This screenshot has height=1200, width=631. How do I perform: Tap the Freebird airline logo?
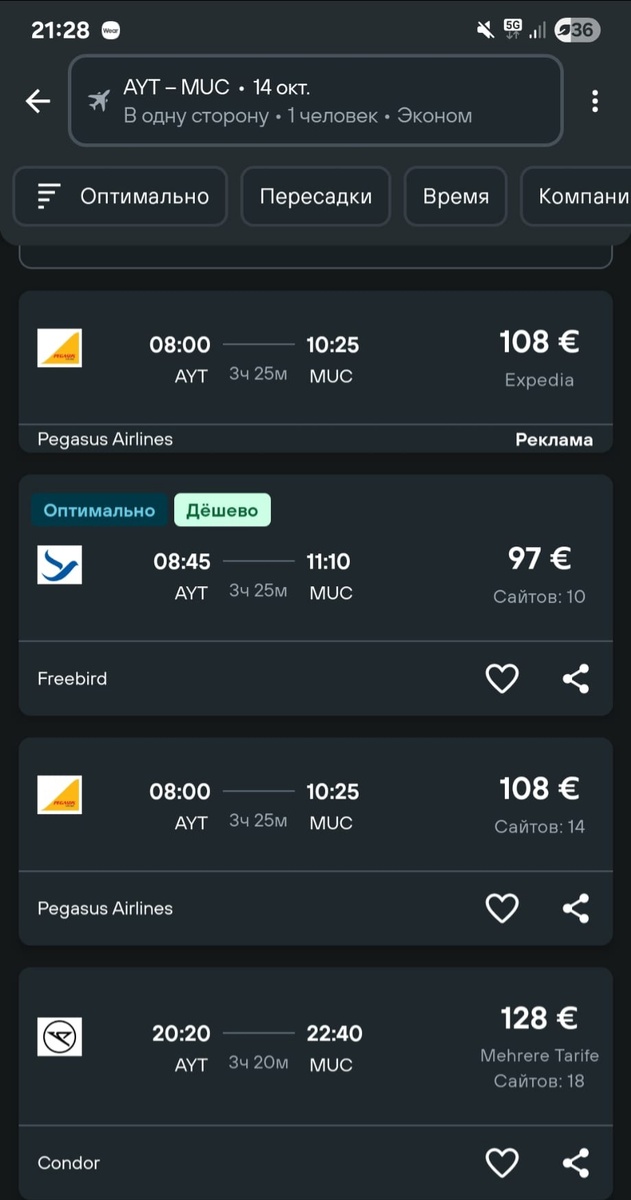tap(59, 565)
